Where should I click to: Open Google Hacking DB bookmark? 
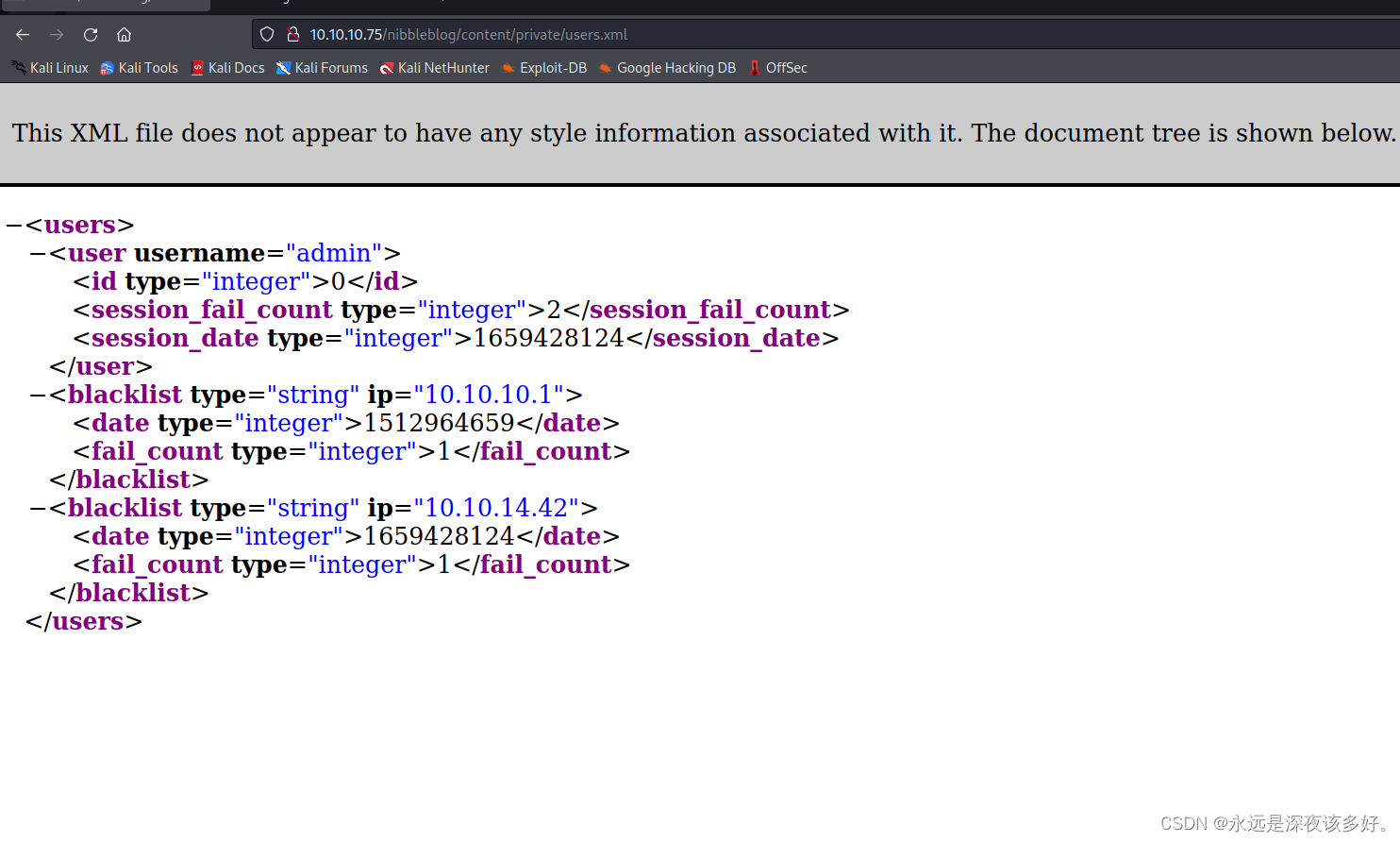pyautogui.click(x=667, y=68)
